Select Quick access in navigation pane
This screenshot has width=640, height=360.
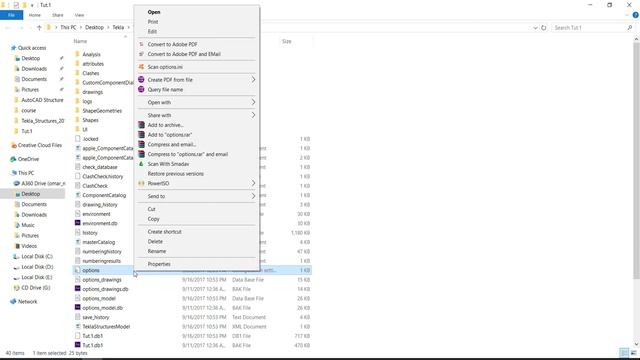[x=32, y=48]
